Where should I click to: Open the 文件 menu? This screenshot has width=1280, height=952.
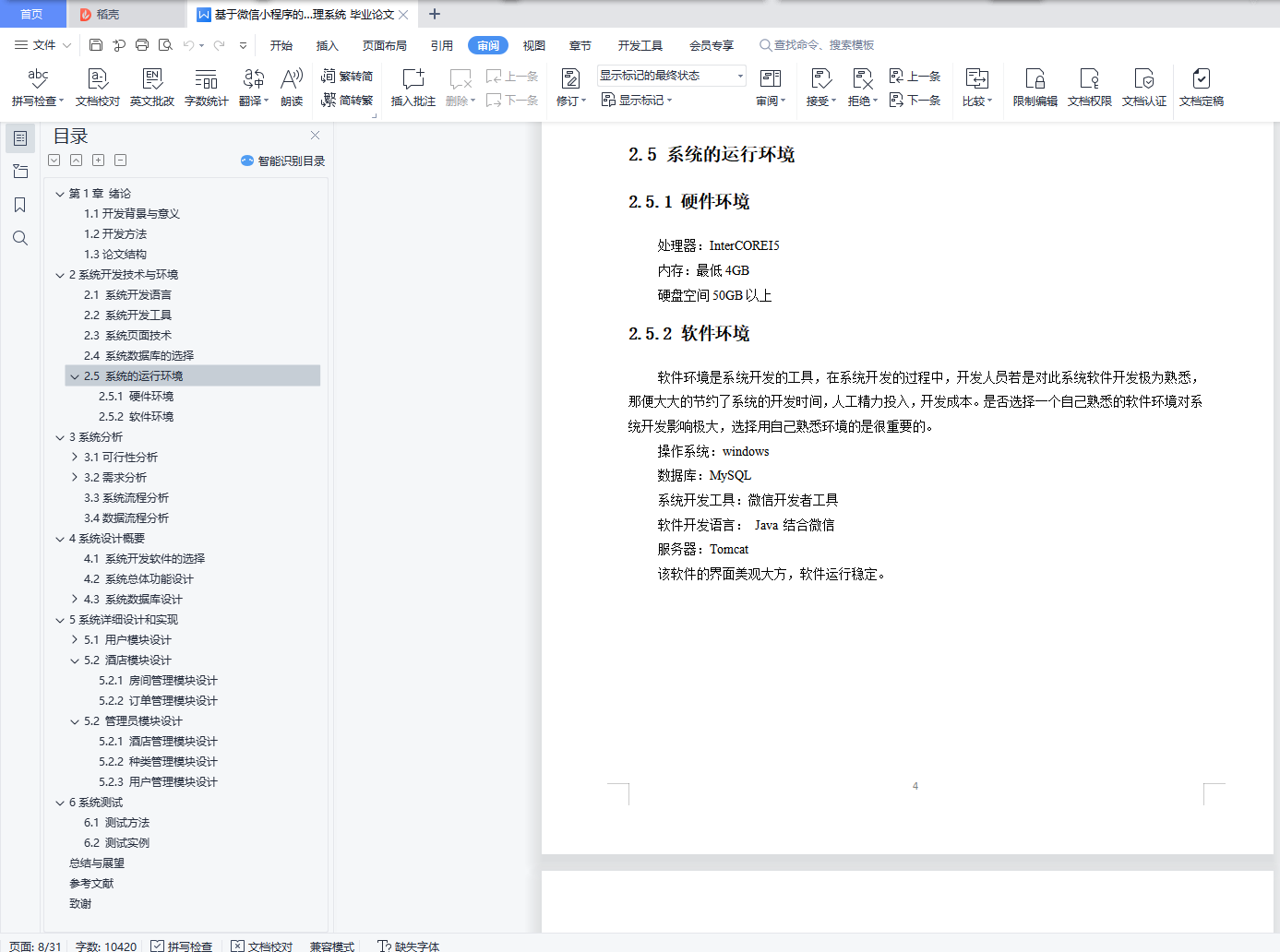pyautogui.click(x=42, y=44)
